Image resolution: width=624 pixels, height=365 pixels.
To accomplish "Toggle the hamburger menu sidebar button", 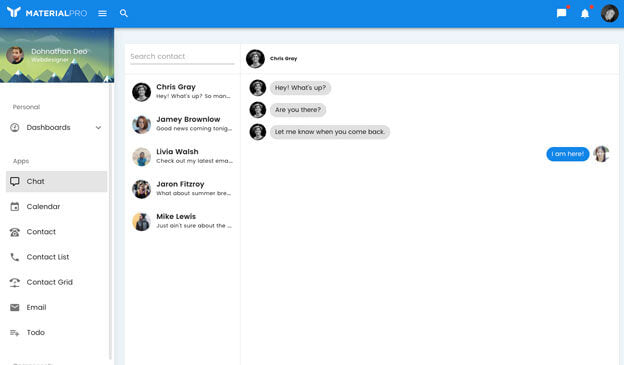I will coord(102,13).
